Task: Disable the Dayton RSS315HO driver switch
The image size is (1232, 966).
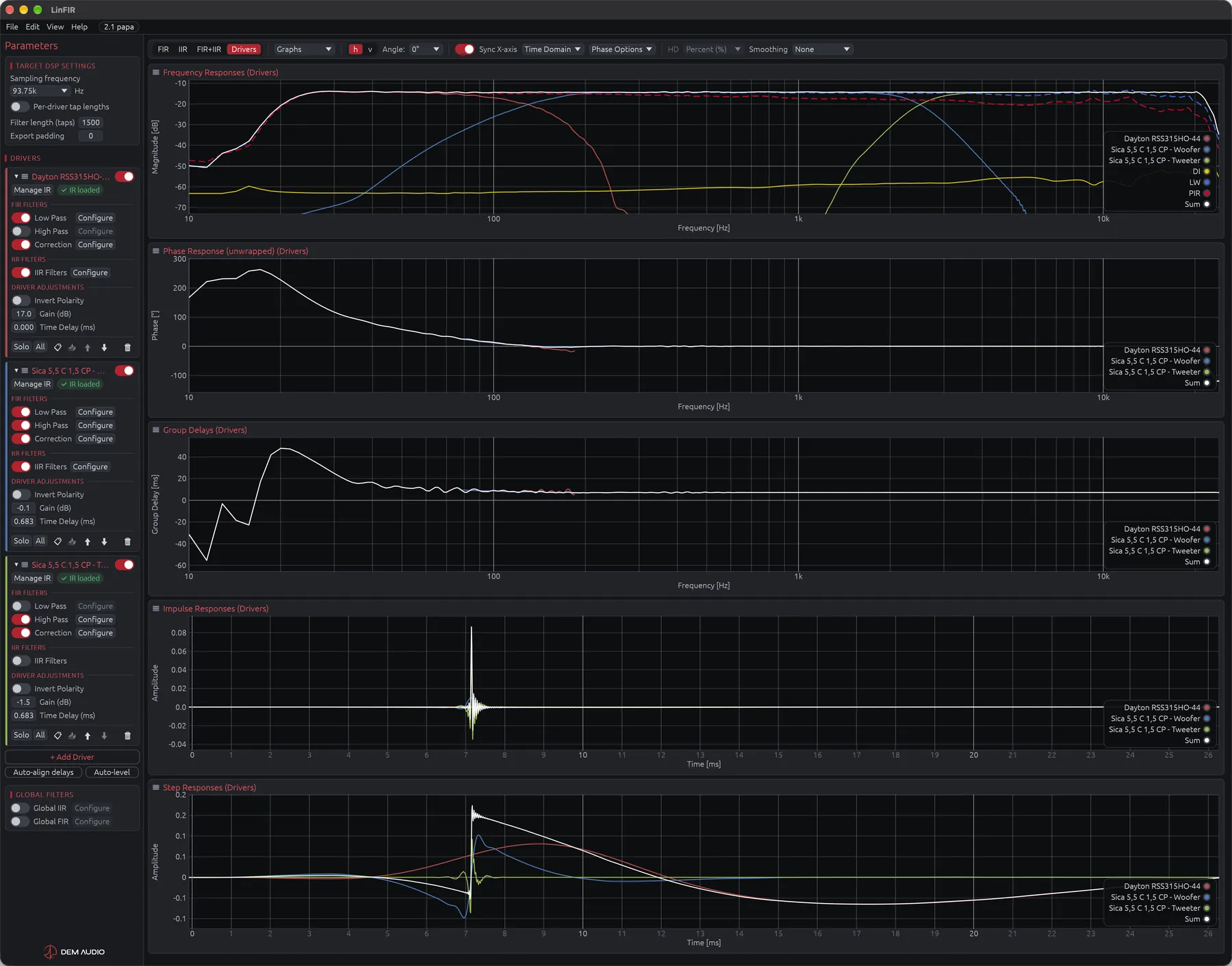Action: (x=125, y=177)
